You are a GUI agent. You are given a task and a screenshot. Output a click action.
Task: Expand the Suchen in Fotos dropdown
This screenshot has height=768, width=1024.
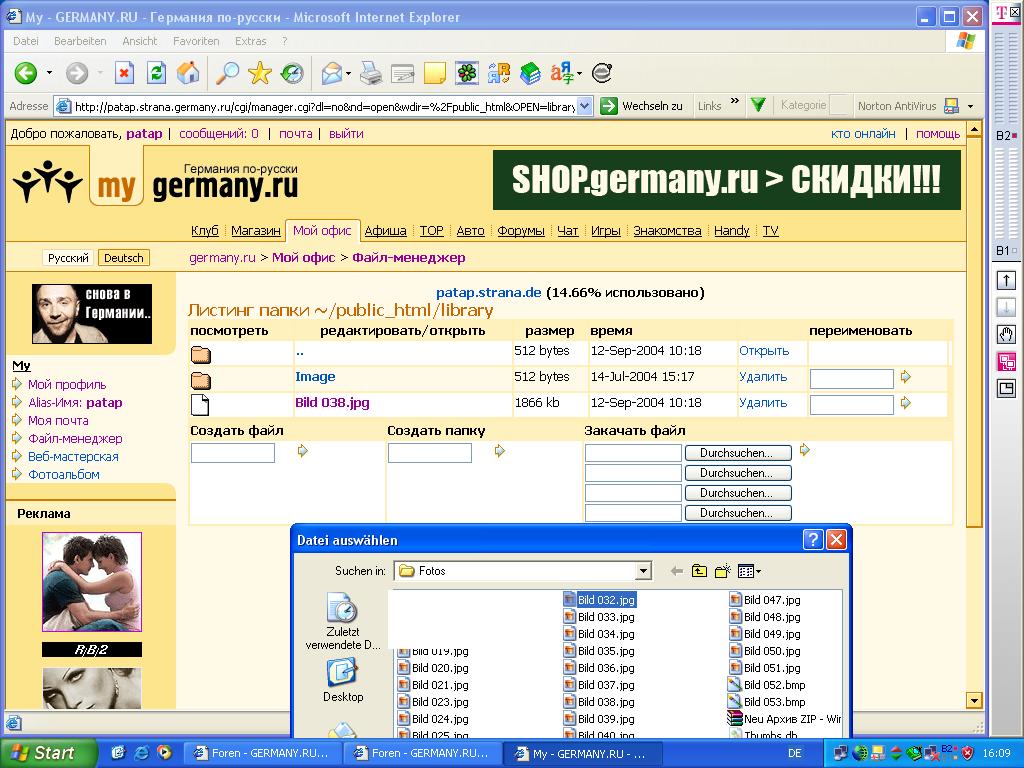tap(643, 571)
